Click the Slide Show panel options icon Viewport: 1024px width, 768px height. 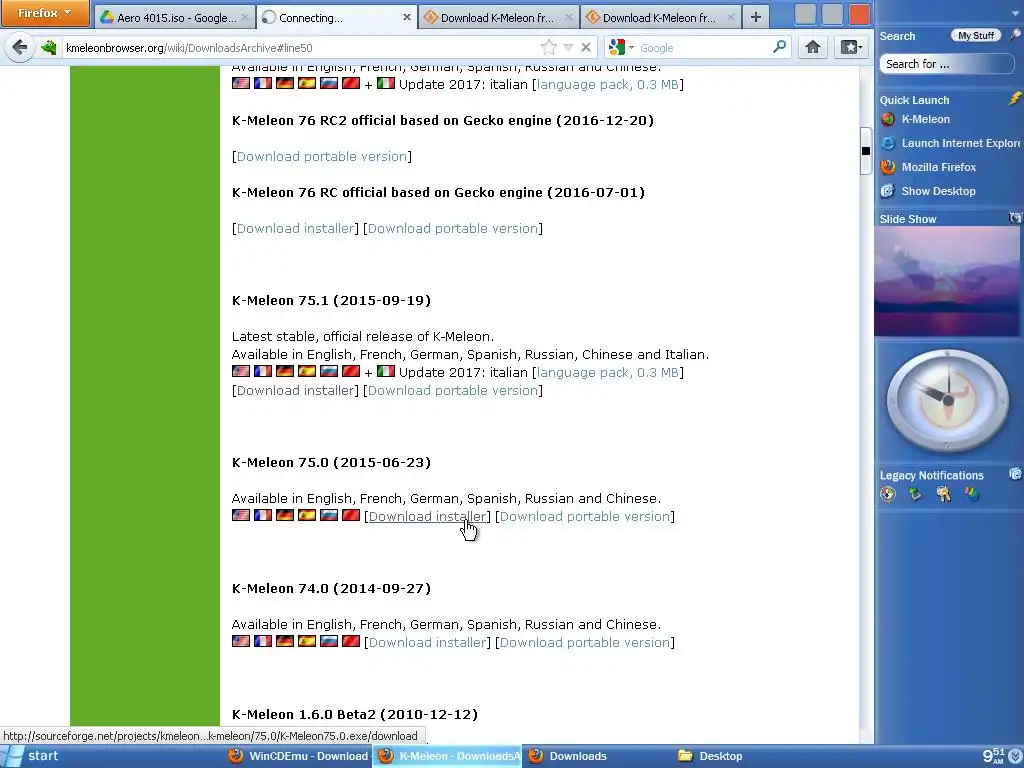(1015, 217)
